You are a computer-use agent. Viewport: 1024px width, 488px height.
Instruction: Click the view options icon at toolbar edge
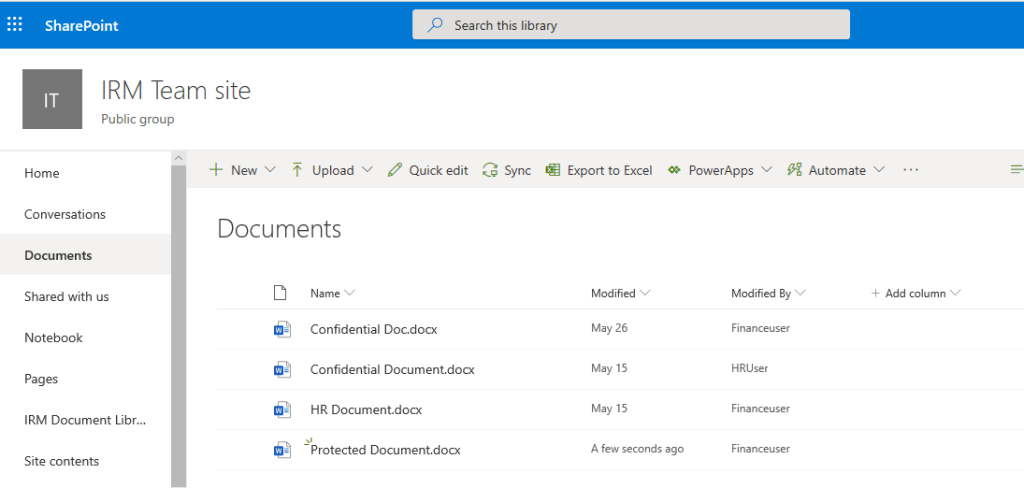(x=1016, y=170)
